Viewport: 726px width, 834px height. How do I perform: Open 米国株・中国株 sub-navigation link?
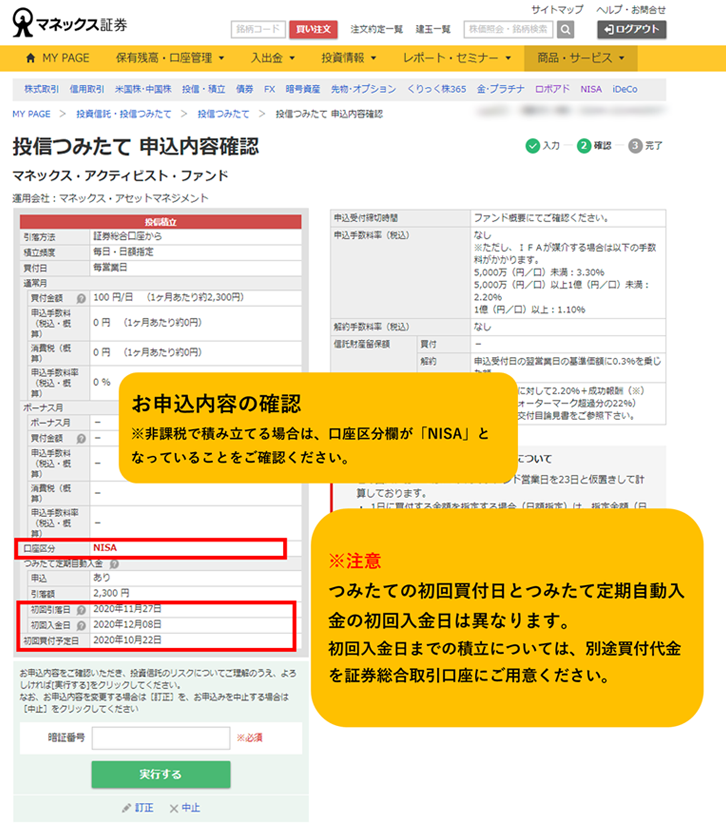(x=143, y=89)
